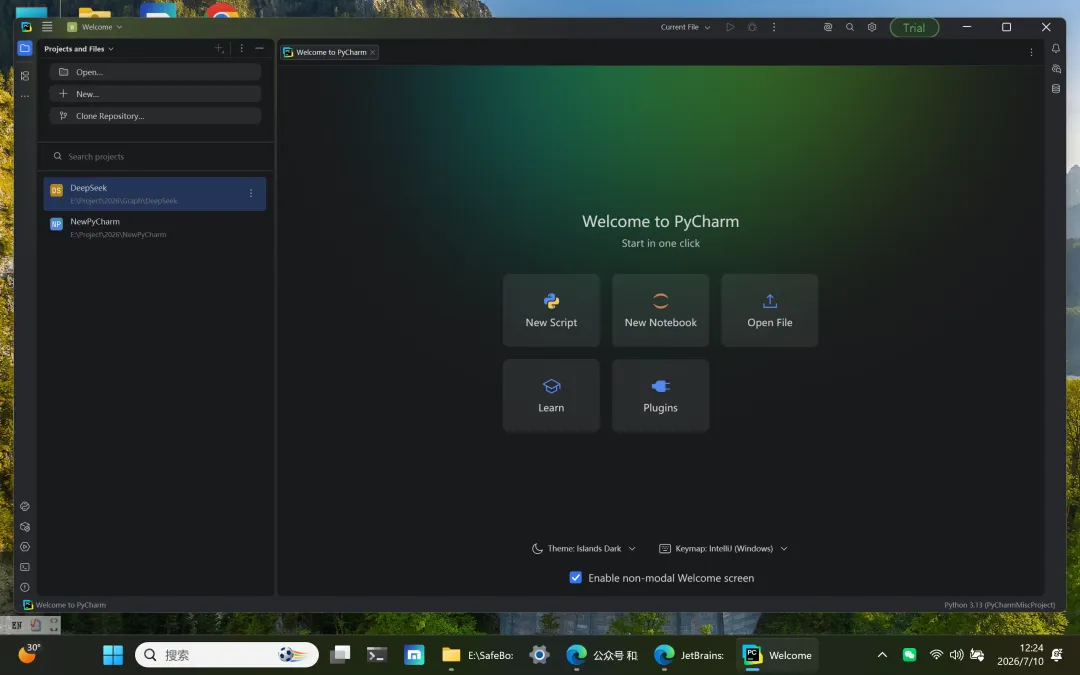Open Search Everywhere magnifier icon
Screen dimensions: 1080x675
point(850,27)
